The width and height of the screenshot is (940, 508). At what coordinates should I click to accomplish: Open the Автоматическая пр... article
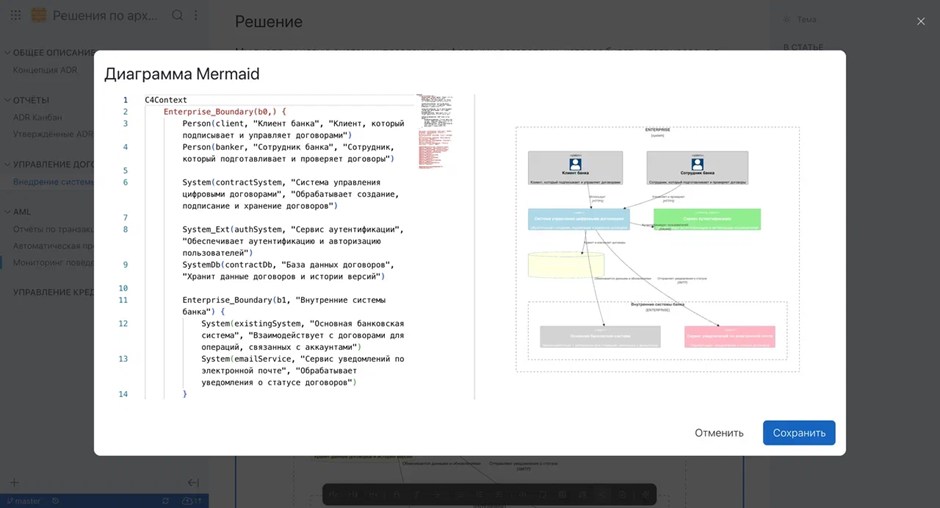[x=53, y=246]
